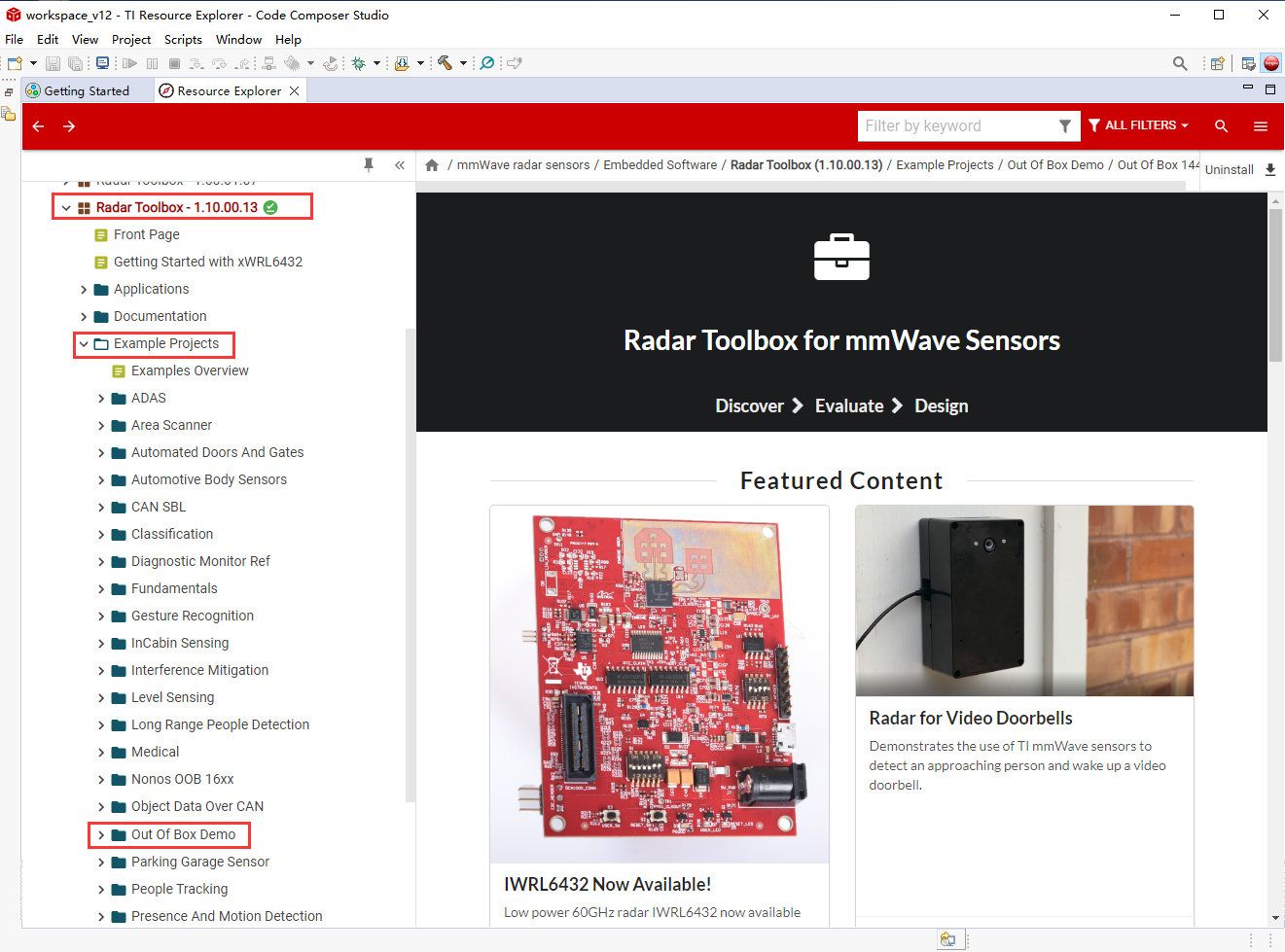Click the home icon in breadcrumb
This screenshot has height=952, width=1285.
click(x=432, y=165)
